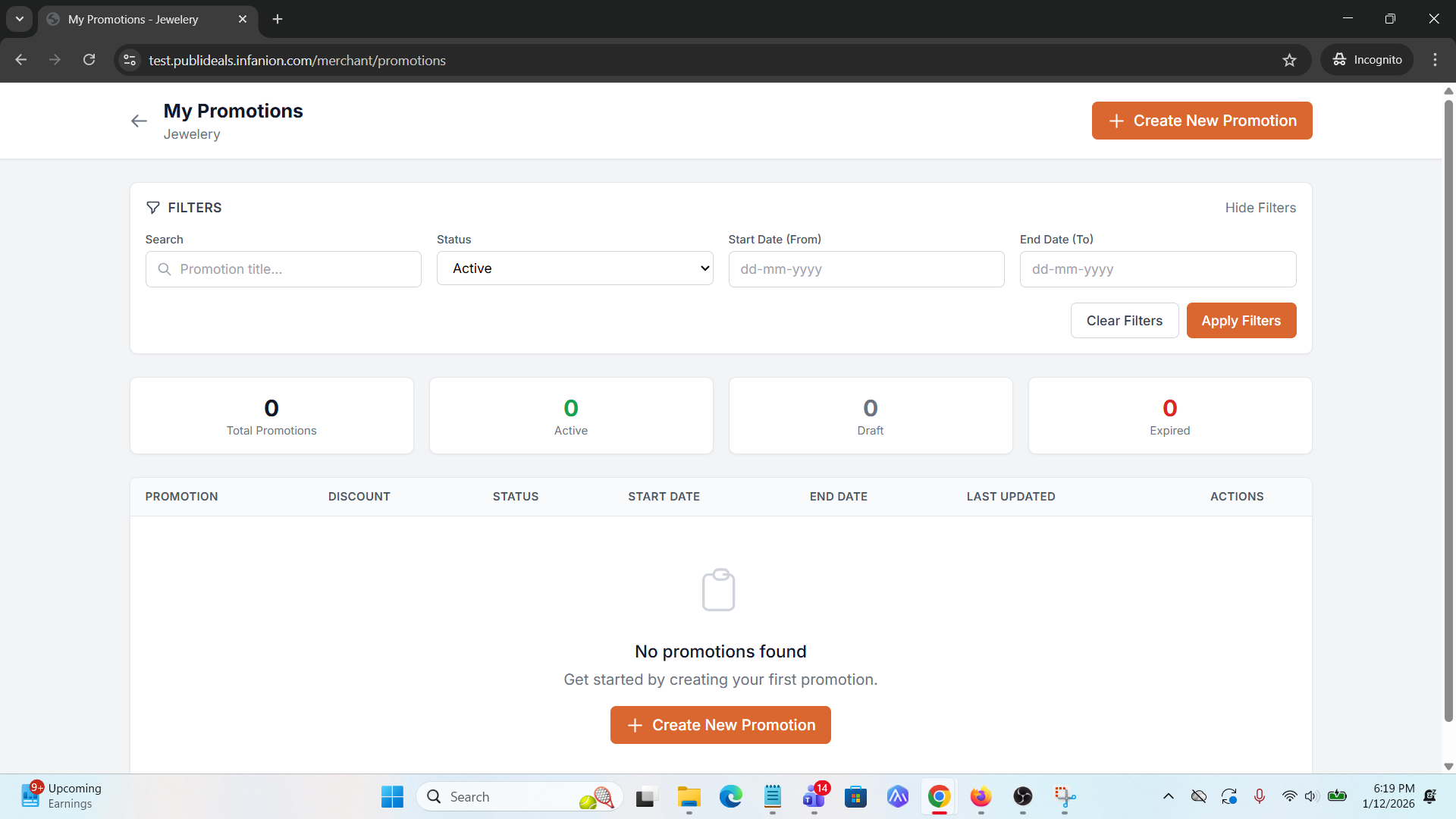The image size is (1456, 819).
Task: Click the clipboard empty-state icon
Action: (718, 590)
